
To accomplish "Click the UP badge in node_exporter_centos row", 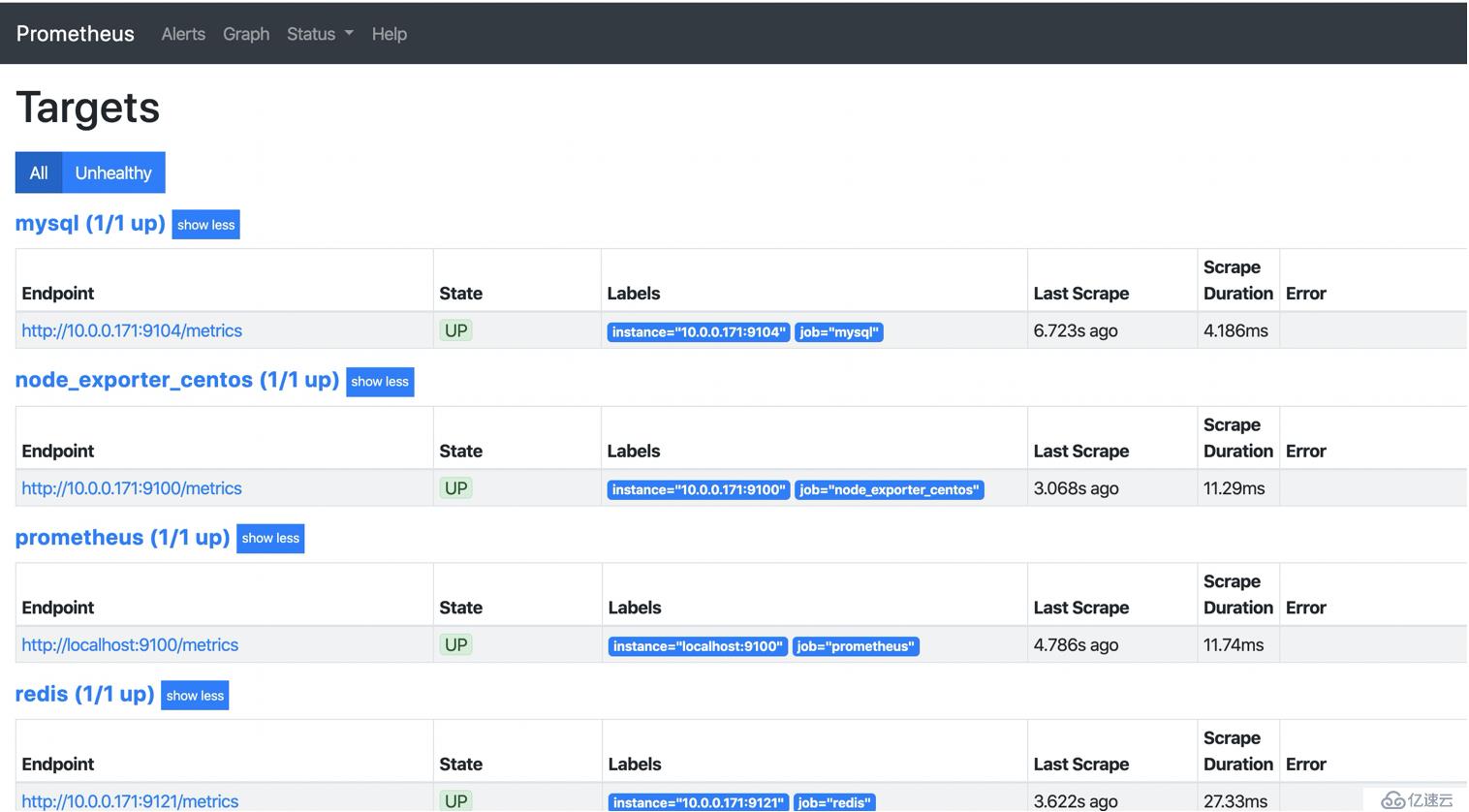I will coord(455,488).
